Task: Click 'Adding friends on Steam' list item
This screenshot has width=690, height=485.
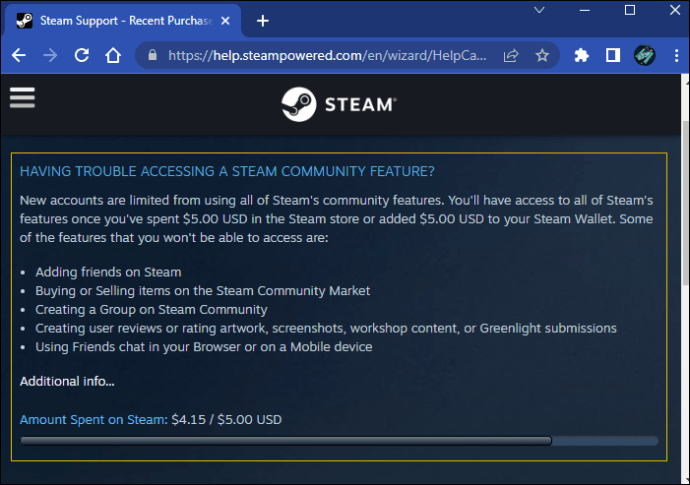Action: [x=108, y=272]
